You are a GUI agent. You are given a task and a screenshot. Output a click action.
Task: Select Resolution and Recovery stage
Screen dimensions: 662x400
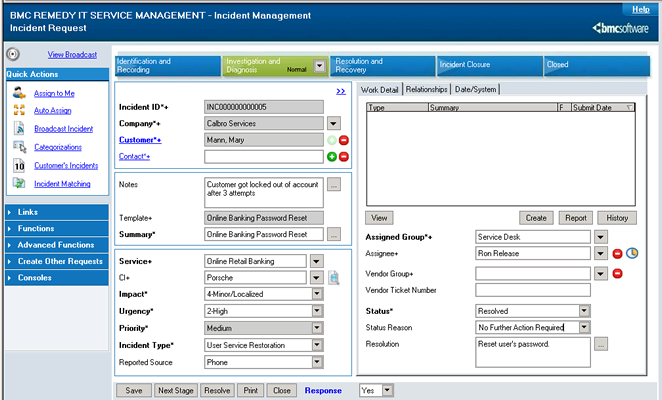tap(383, 66)
